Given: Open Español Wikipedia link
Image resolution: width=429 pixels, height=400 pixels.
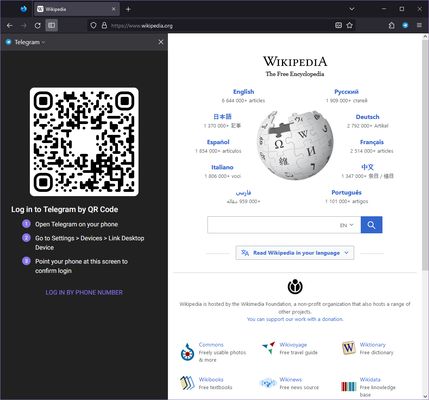Looking at the screenshot, I should pos(218,142).
